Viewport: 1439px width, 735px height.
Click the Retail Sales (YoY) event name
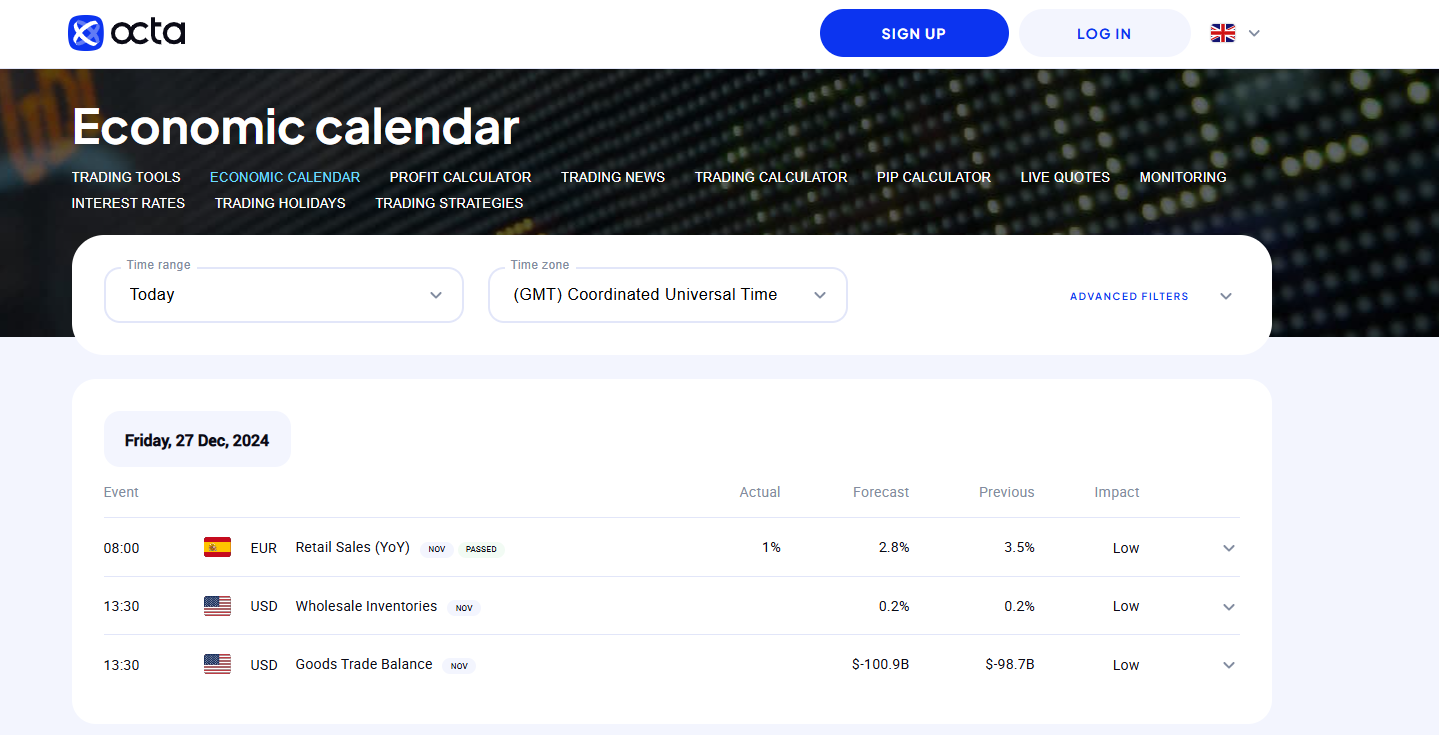point(353,547)
